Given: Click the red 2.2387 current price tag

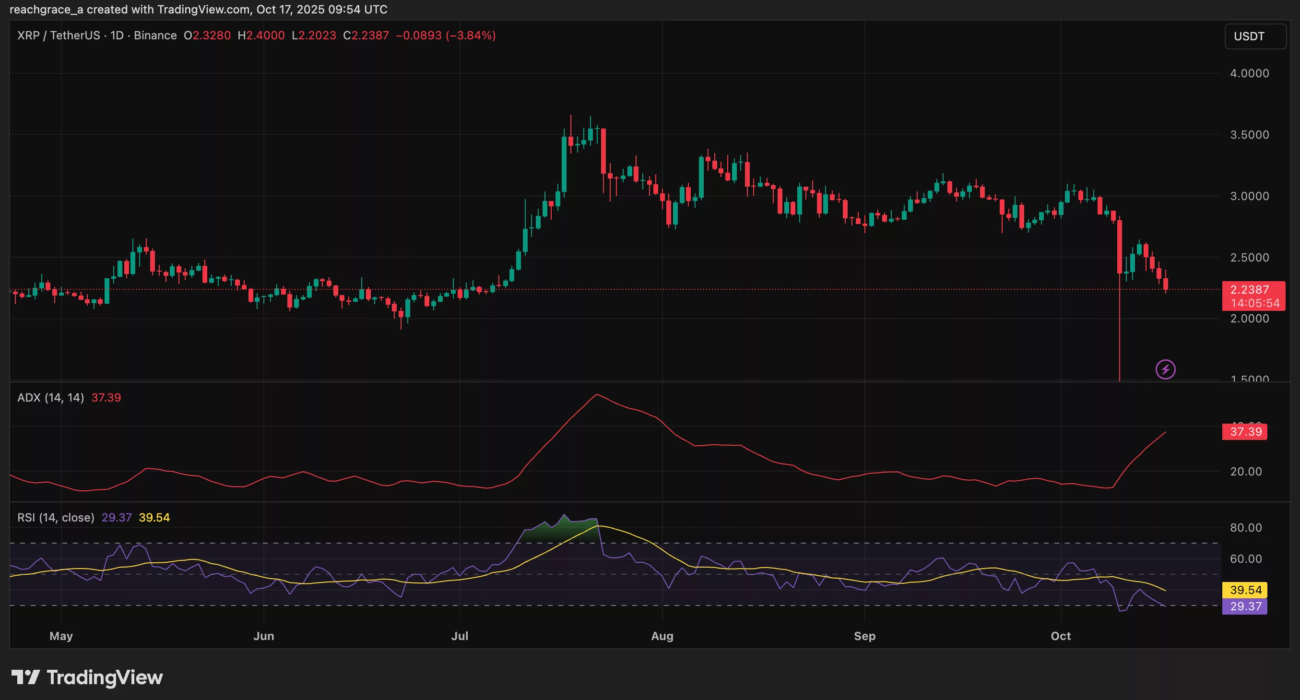Looking at the screenshot, I should (x=1249, y=289).
